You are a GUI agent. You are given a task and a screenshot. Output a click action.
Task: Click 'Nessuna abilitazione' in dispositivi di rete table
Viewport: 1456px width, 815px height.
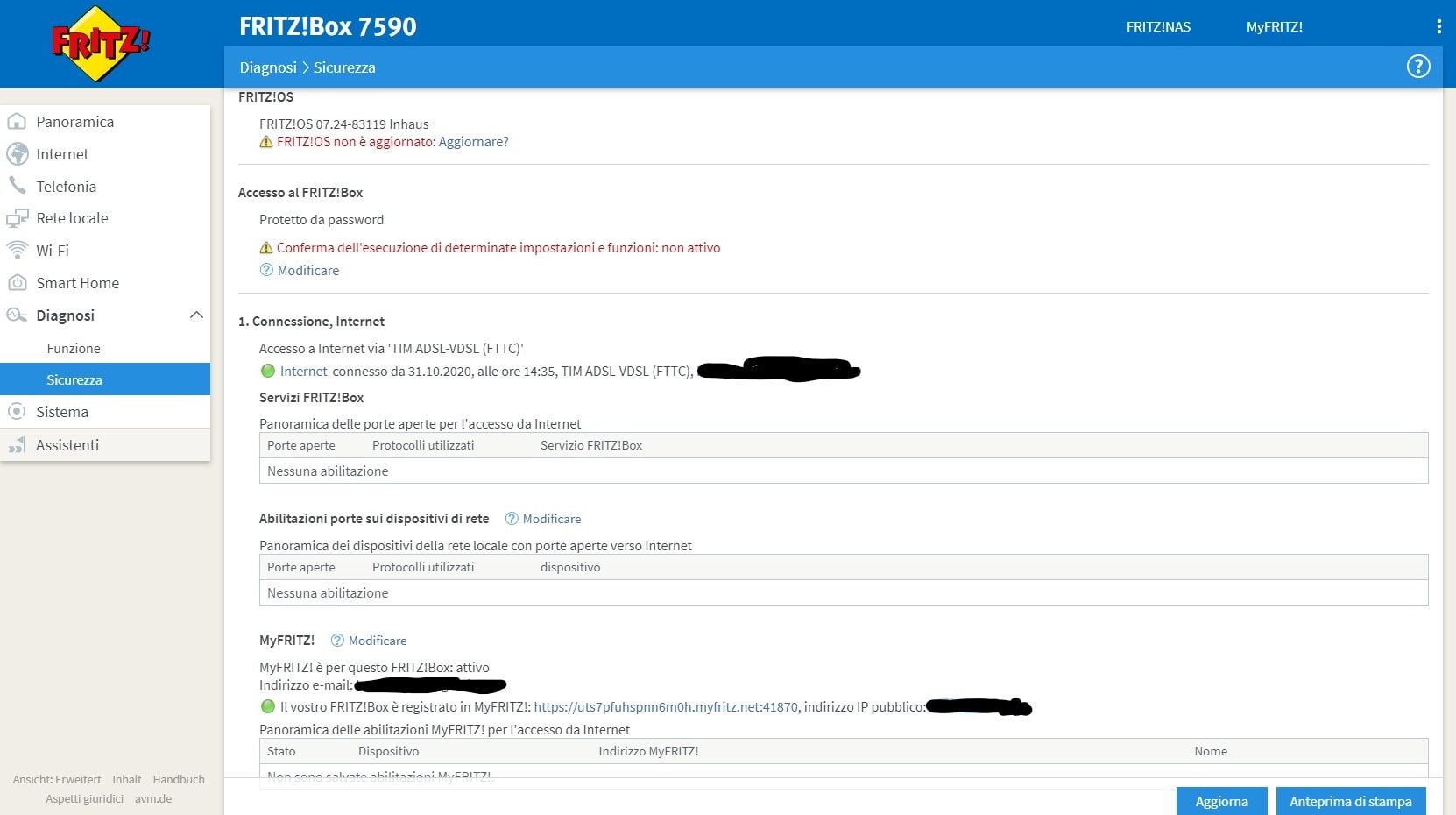point(328,593)
